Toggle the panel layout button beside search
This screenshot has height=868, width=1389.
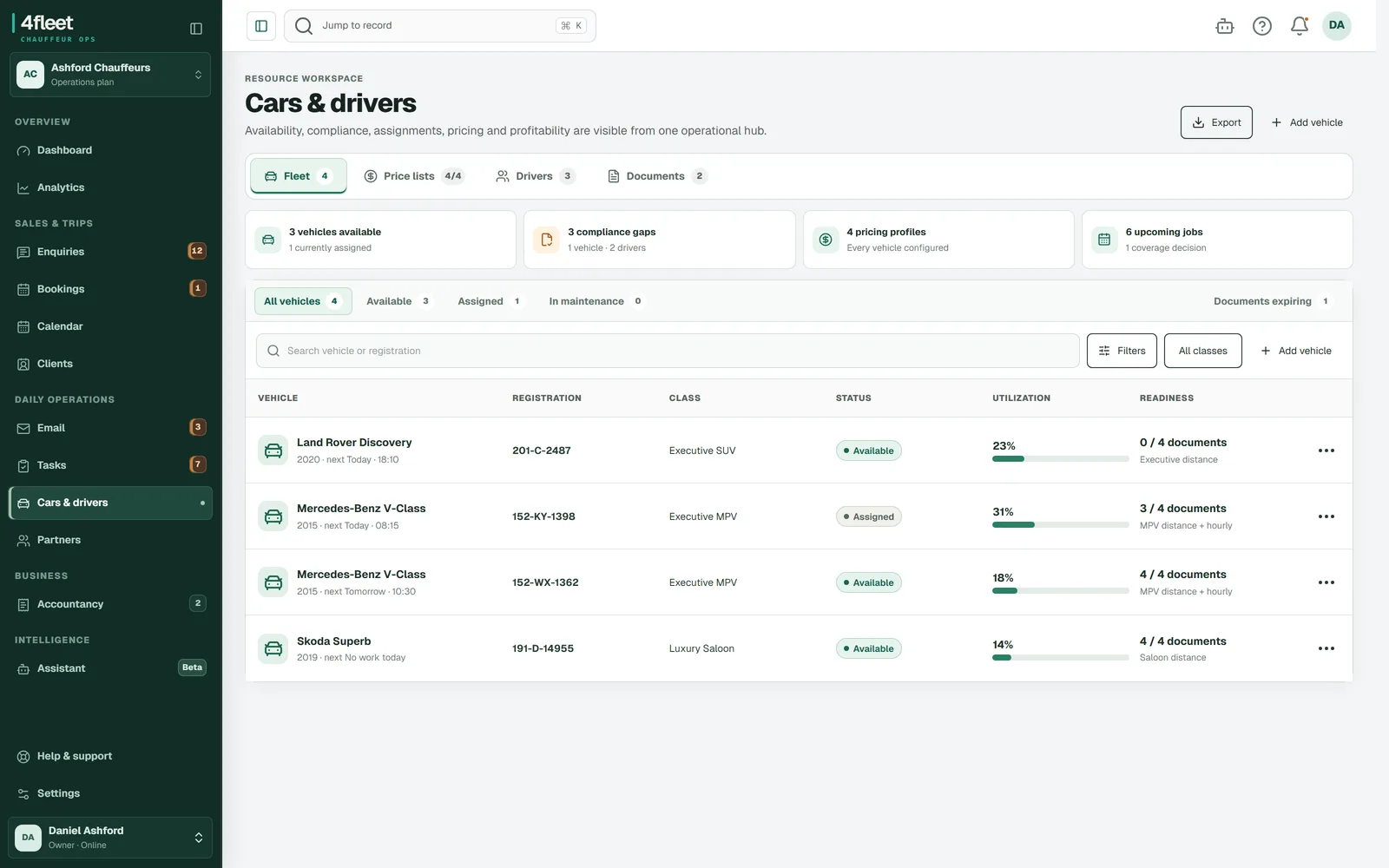pyautogui.click(x=261, y=26)
